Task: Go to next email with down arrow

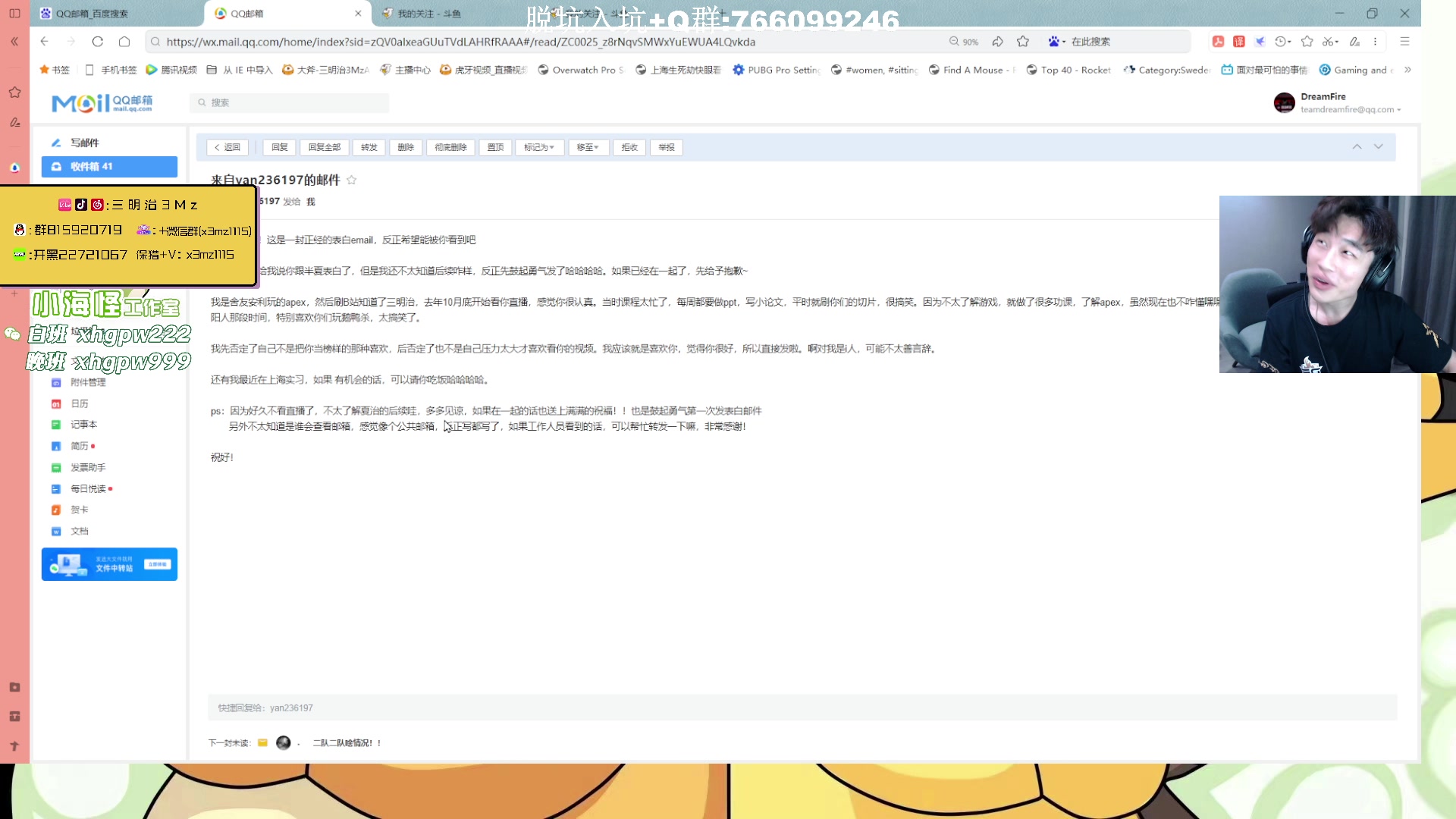Action: (x=1379, y=146)
